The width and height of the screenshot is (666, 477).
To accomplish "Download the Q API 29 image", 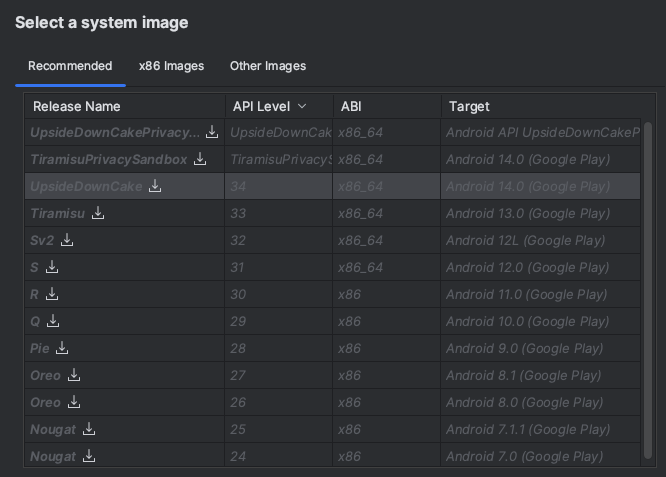I will click(53, 321).
